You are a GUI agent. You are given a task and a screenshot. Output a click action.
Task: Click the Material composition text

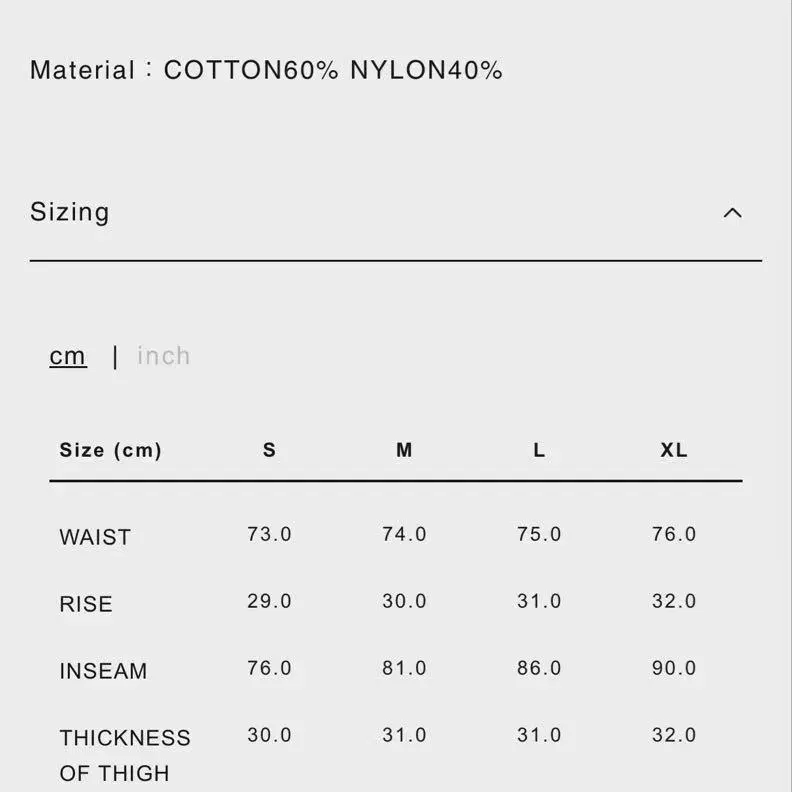pyautogui.click(x=266, y=70)
